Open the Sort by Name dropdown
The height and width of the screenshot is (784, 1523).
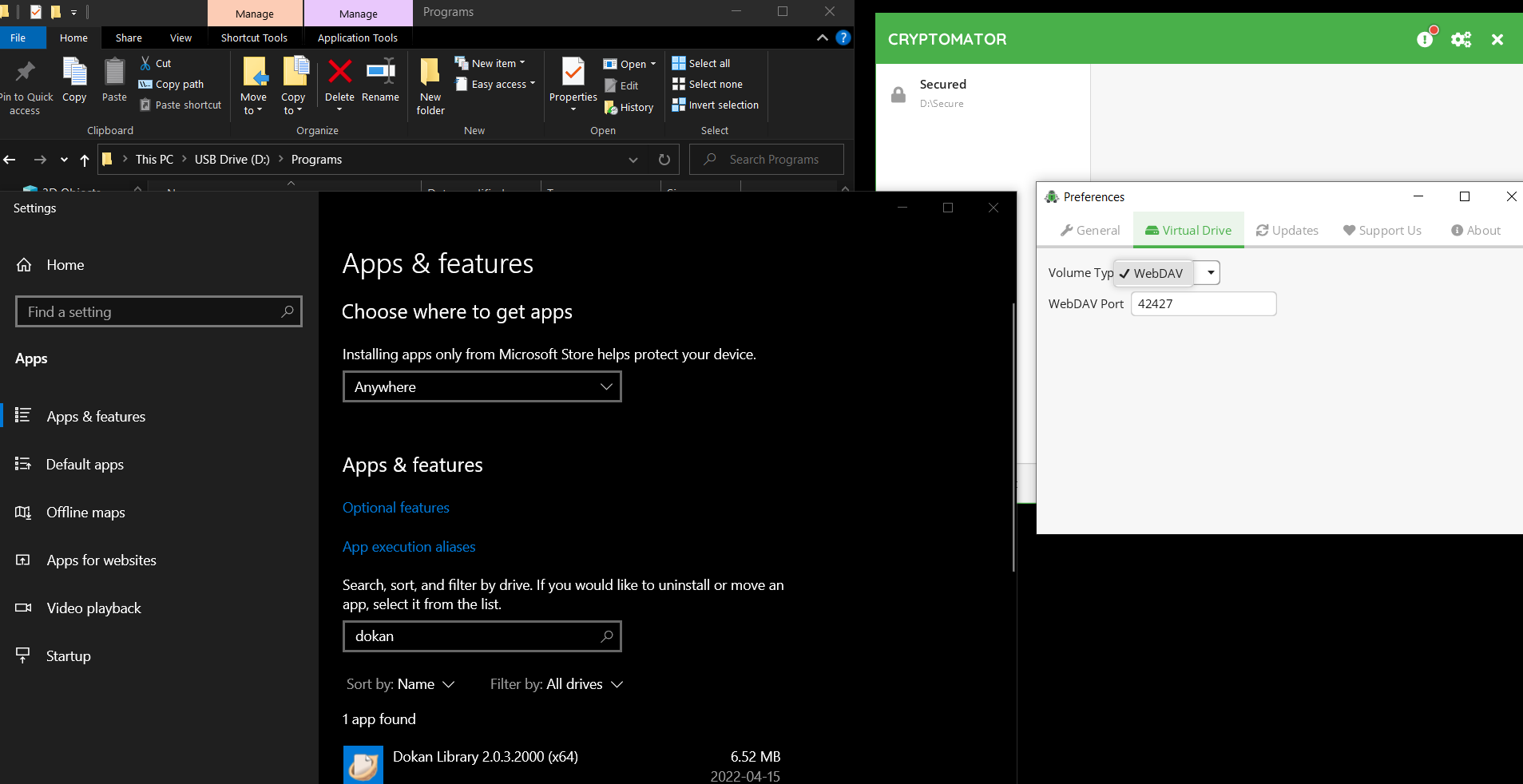point(400,684)
